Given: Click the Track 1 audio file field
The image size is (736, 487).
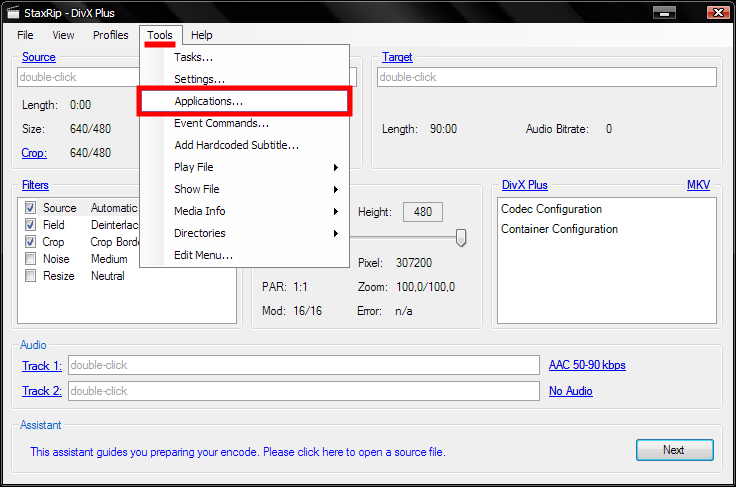Looking at the screenshot, I should pyautogui.click(x=304, y=365).
